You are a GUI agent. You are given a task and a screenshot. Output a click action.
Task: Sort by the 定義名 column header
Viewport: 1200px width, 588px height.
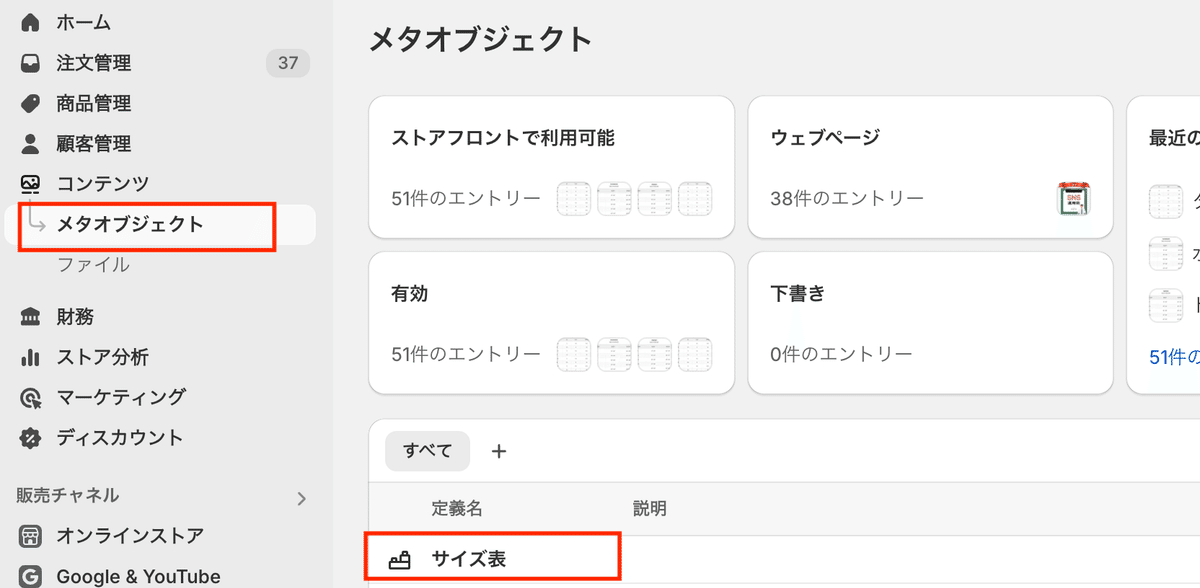457,509
